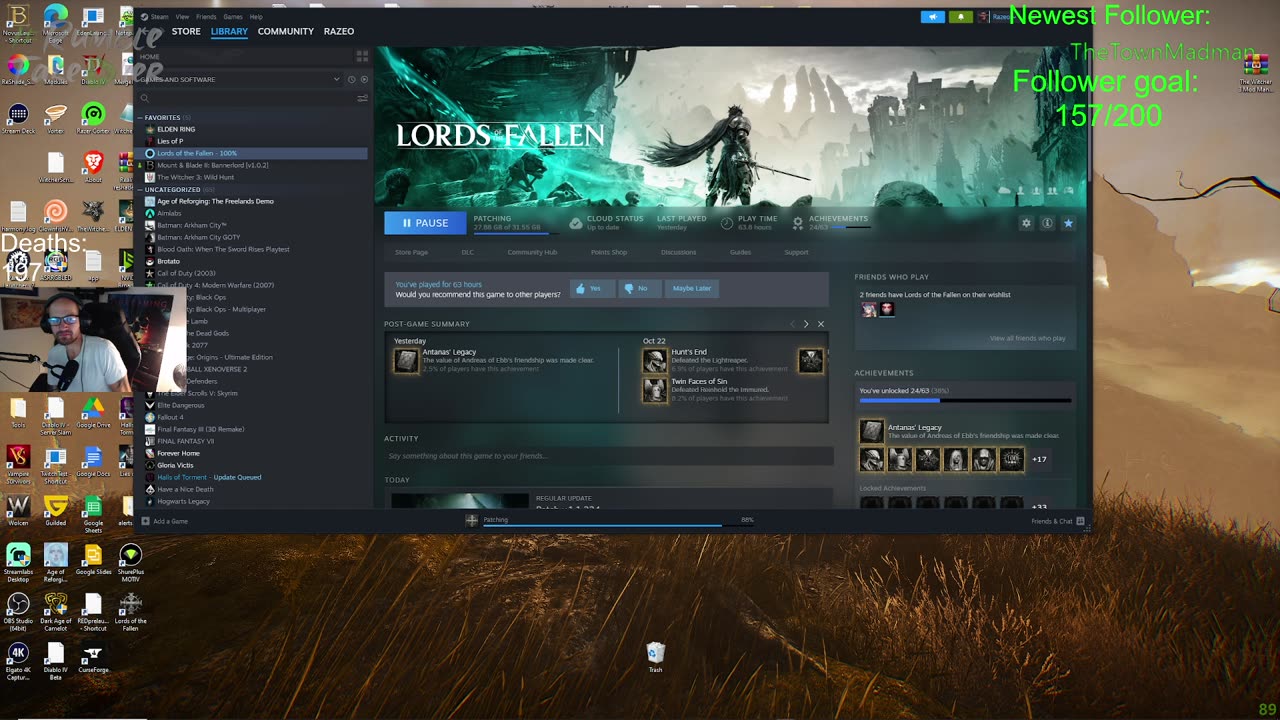Open the Support link
Image resolution: width=1280 pixels, height=720 pixels.
point(796,252)
